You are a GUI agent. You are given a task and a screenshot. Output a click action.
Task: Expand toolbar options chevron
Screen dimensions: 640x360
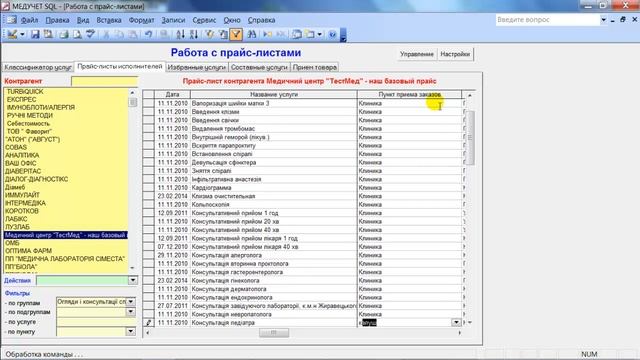point(343,35)
